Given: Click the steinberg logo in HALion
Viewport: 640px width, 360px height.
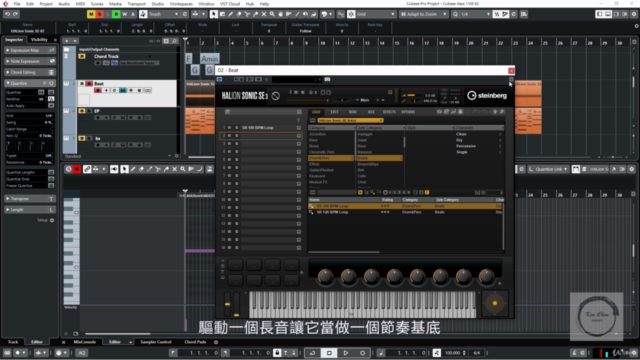Looking at the screenshot, I should tap(487, 96).
